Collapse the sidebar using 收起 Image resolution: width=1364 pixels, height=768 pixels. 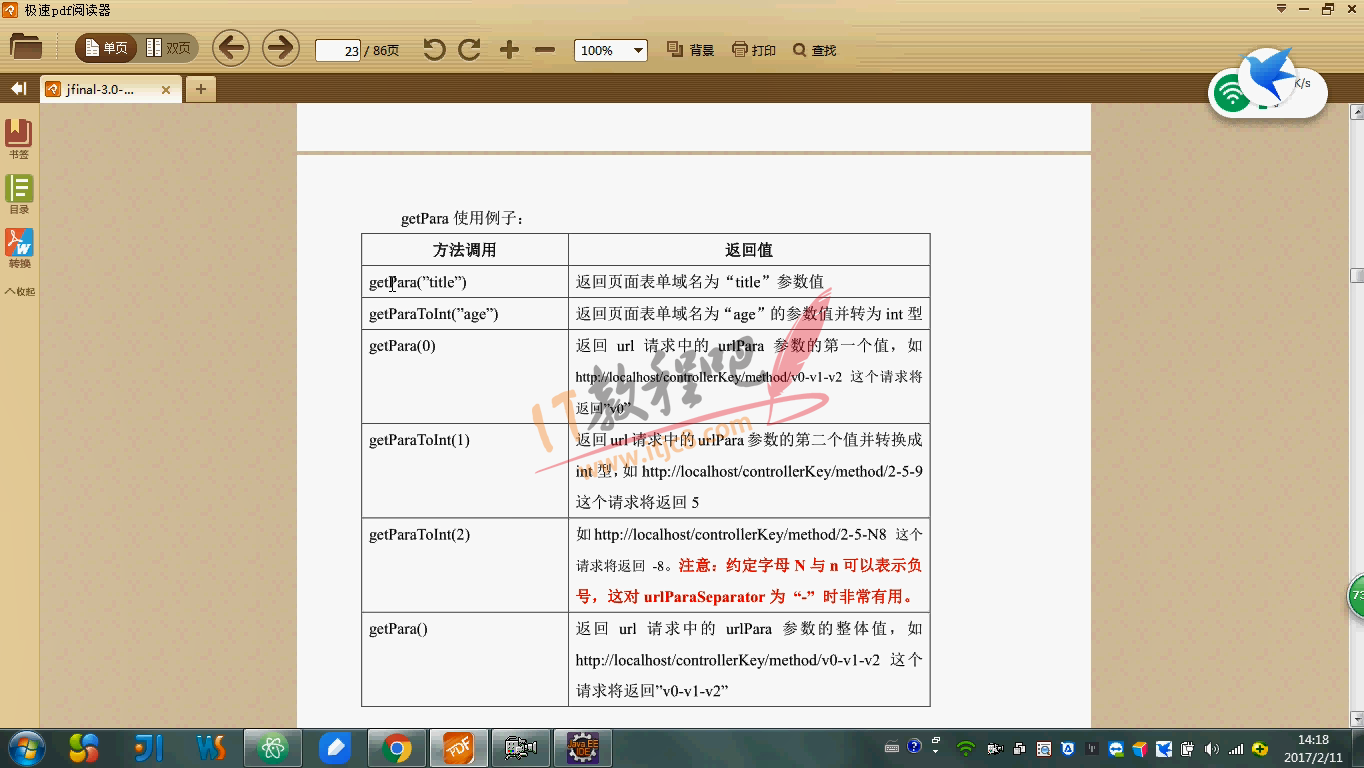[19, 292]
